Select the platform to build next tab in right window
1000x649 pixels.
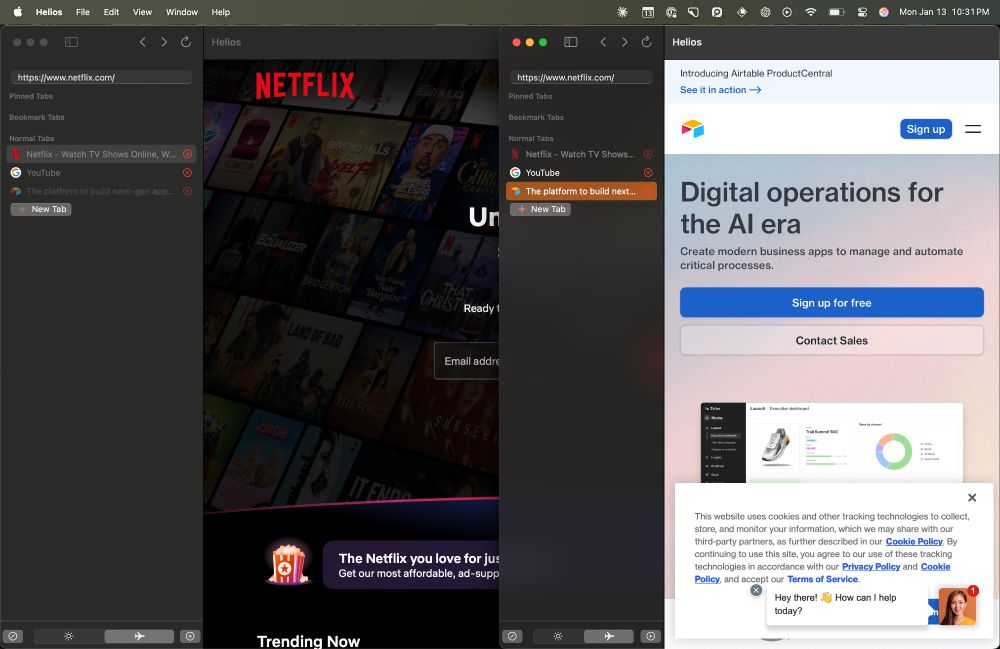[581, 191]
